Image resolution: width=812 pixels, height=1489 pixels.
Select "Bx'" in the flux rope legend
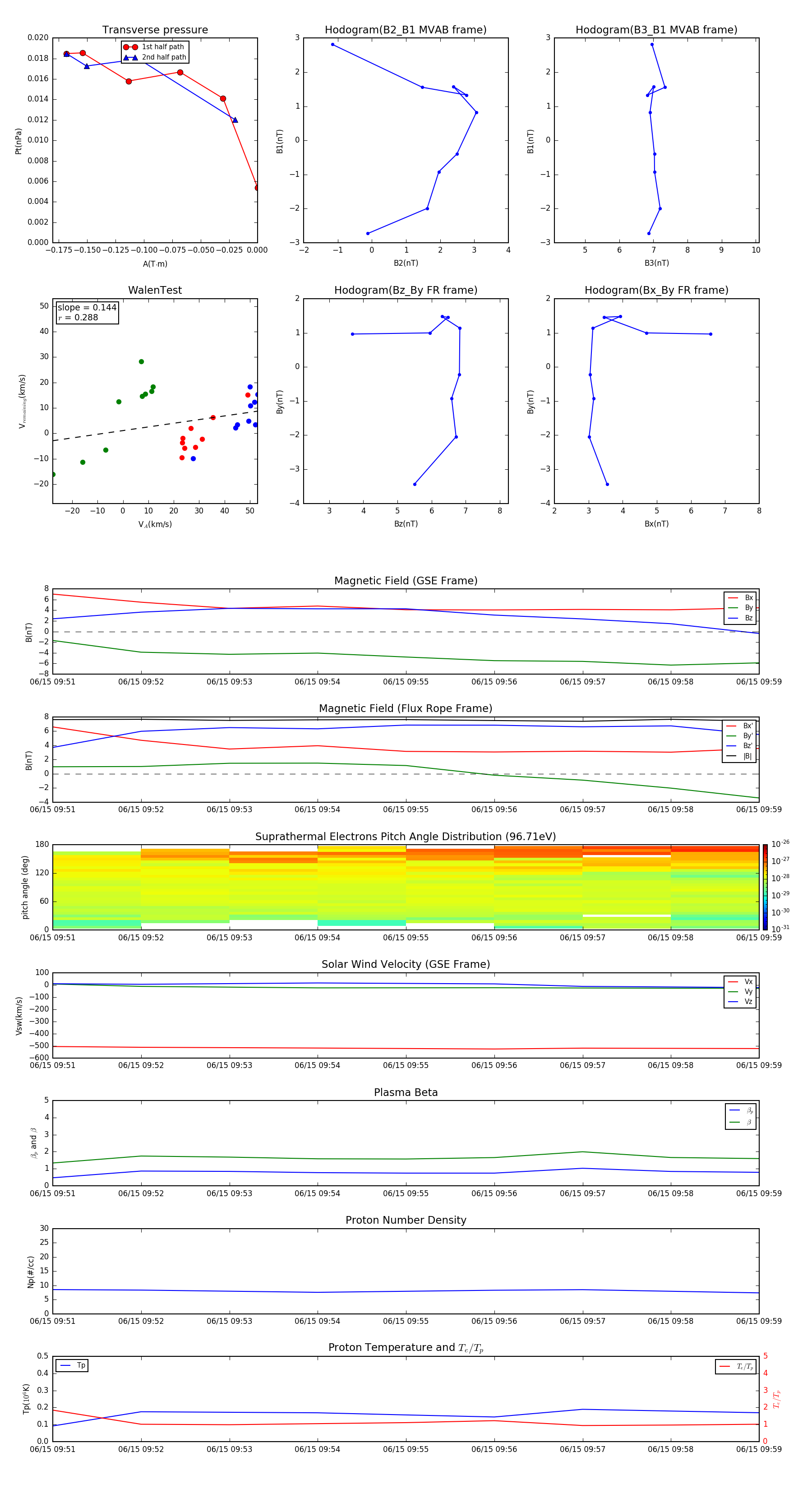pyautogui.click(x=740, y=726)
